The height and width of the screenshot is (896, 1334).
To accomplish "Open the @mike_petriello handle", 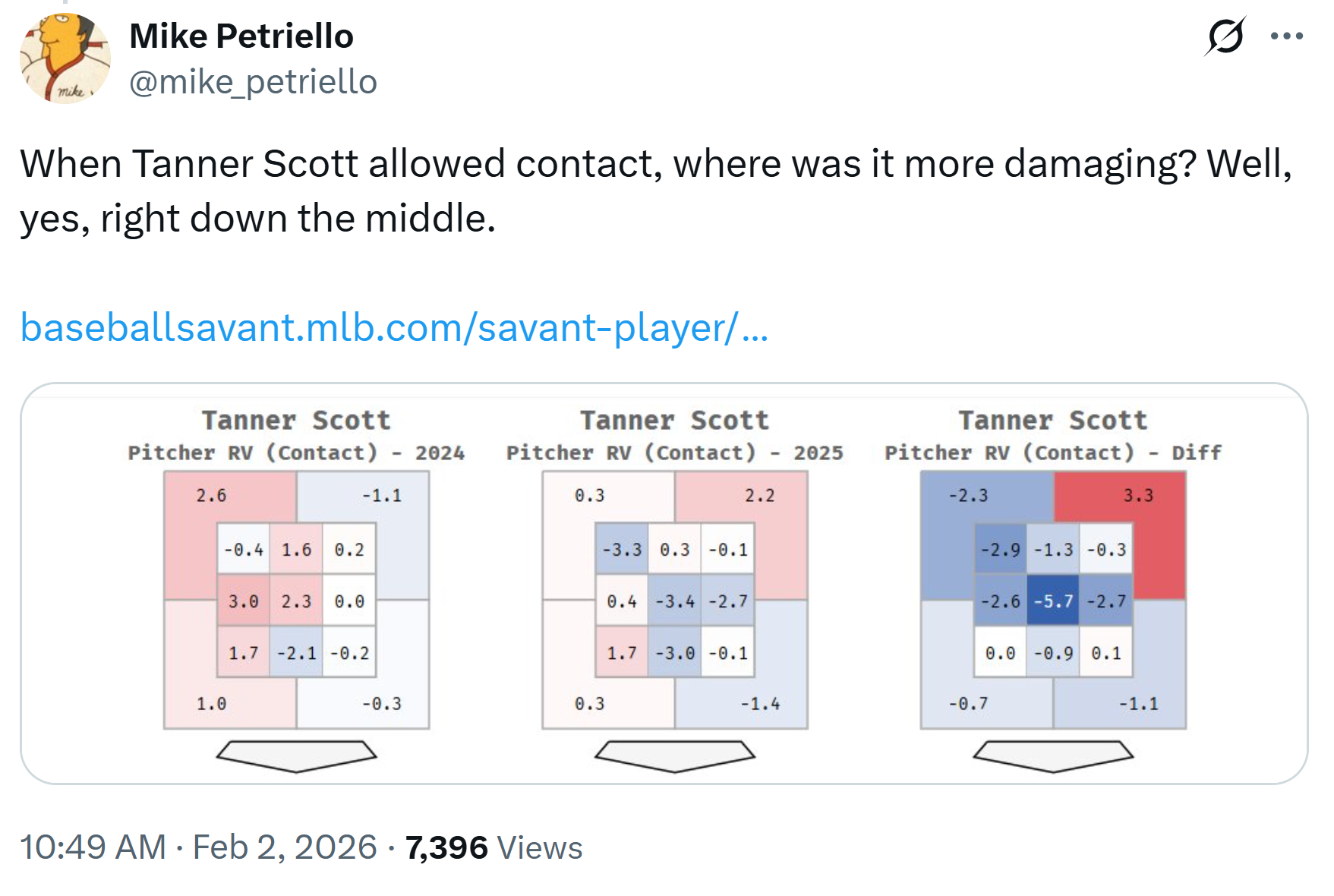I will click(253, 82).
